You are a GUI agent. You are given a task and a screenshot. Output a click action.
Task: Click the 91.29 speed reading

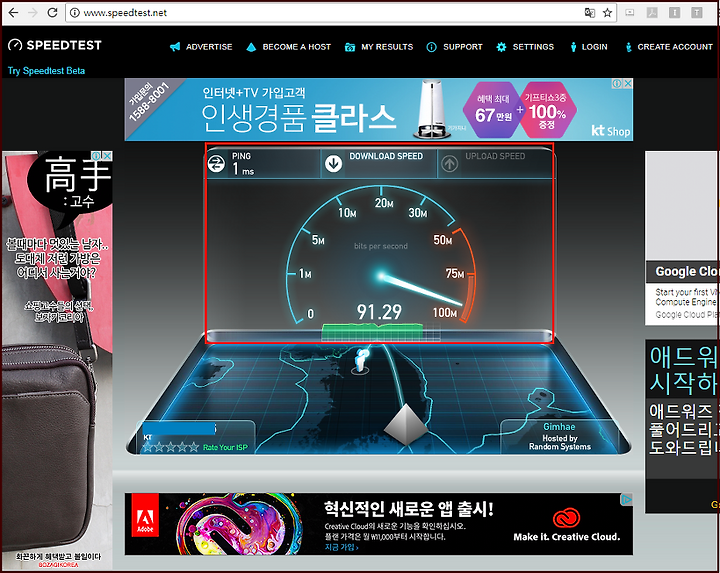tap(379, 312)
